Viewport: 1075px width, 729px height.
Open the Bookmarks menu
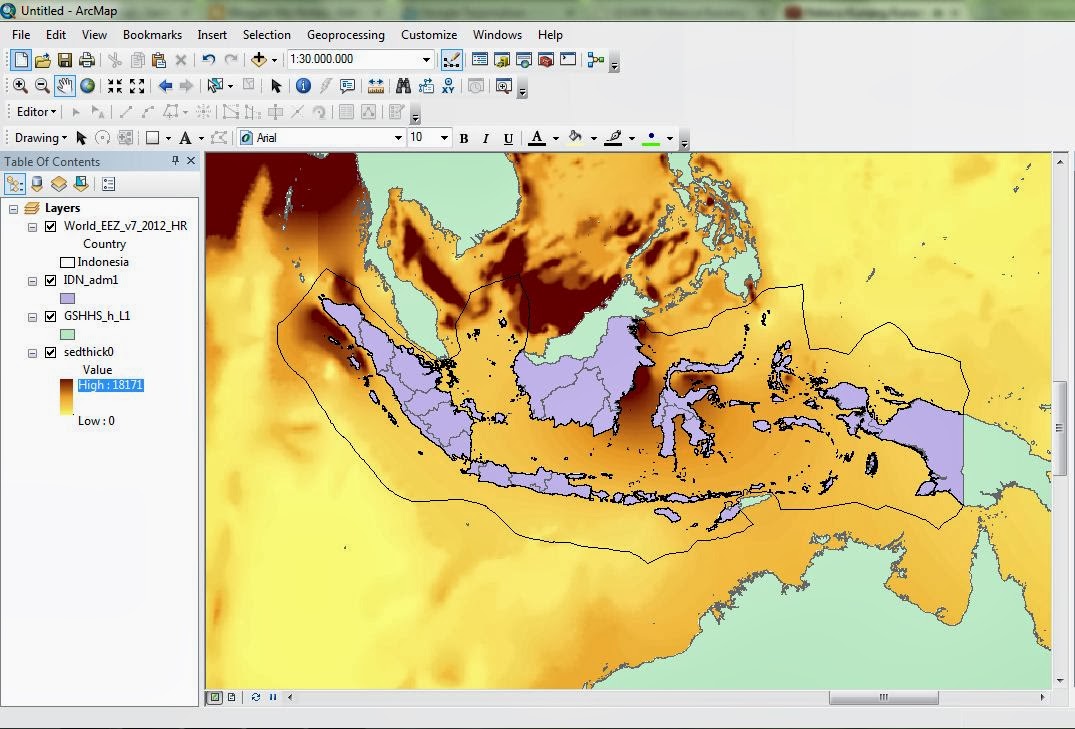(152, 34)
